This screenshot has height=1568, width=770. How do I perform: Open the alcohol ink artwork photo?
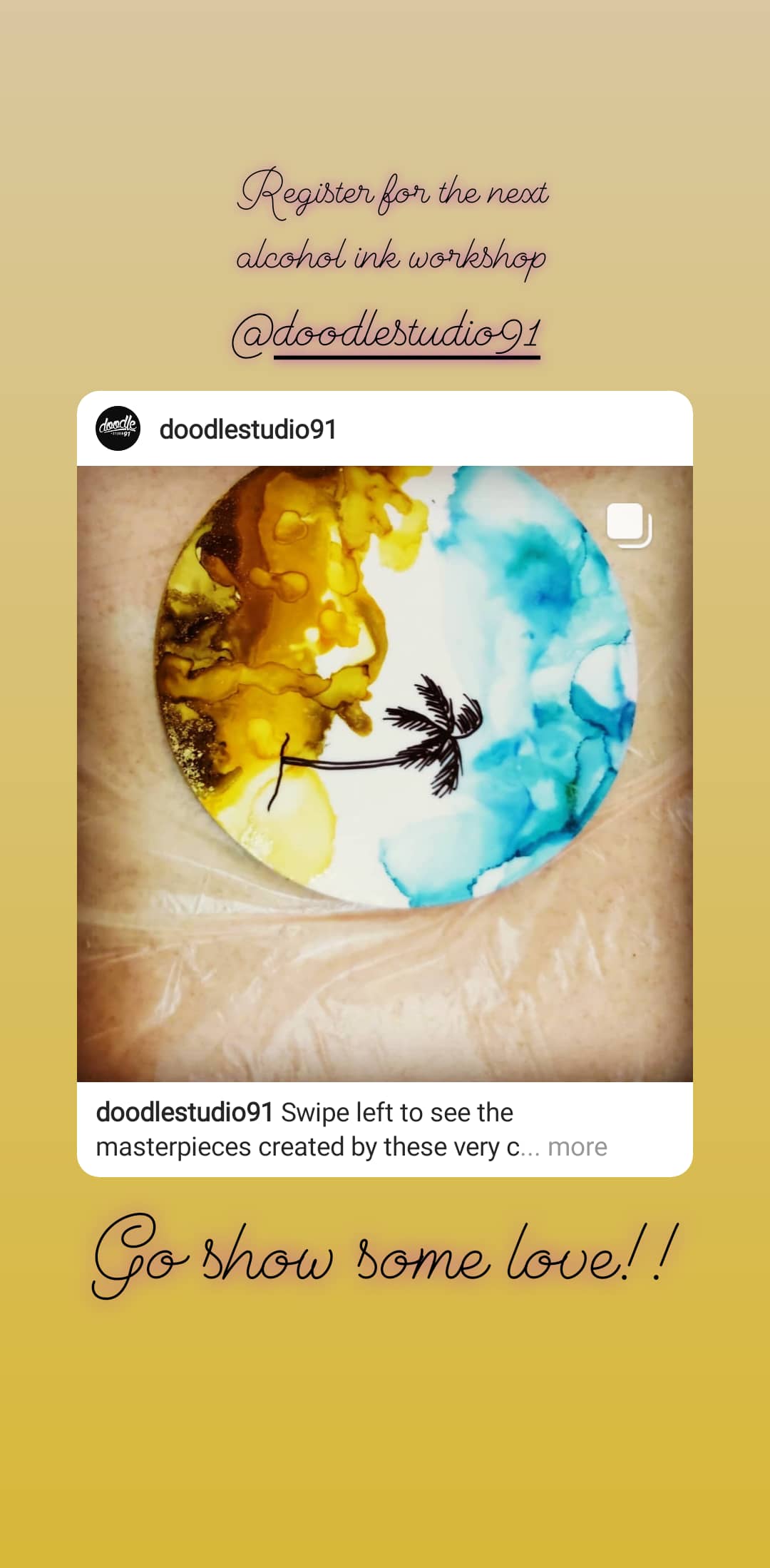pos(385,773)
